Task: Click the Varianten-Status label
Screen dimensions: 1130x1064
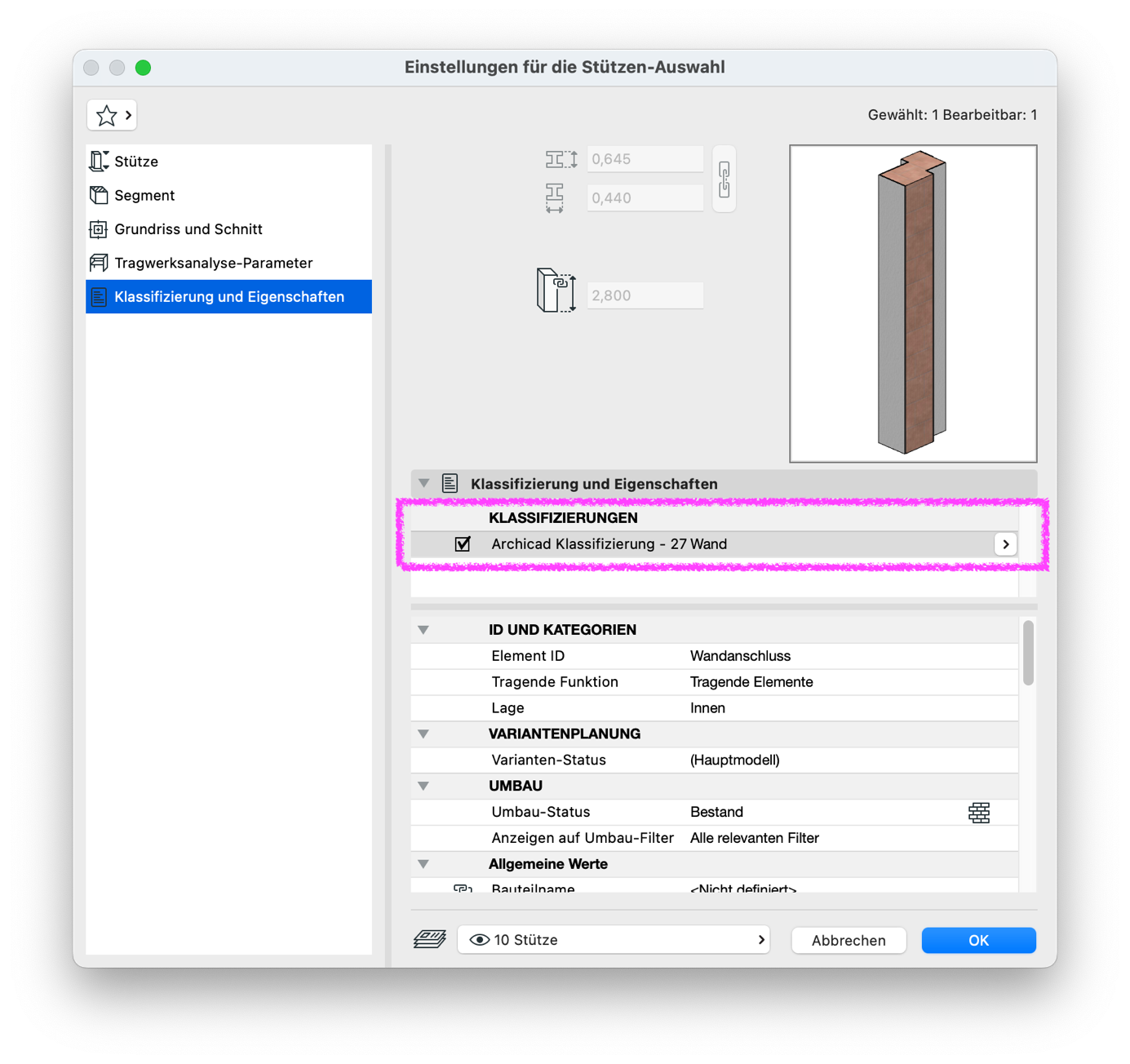Action: [x=548, y=760]
